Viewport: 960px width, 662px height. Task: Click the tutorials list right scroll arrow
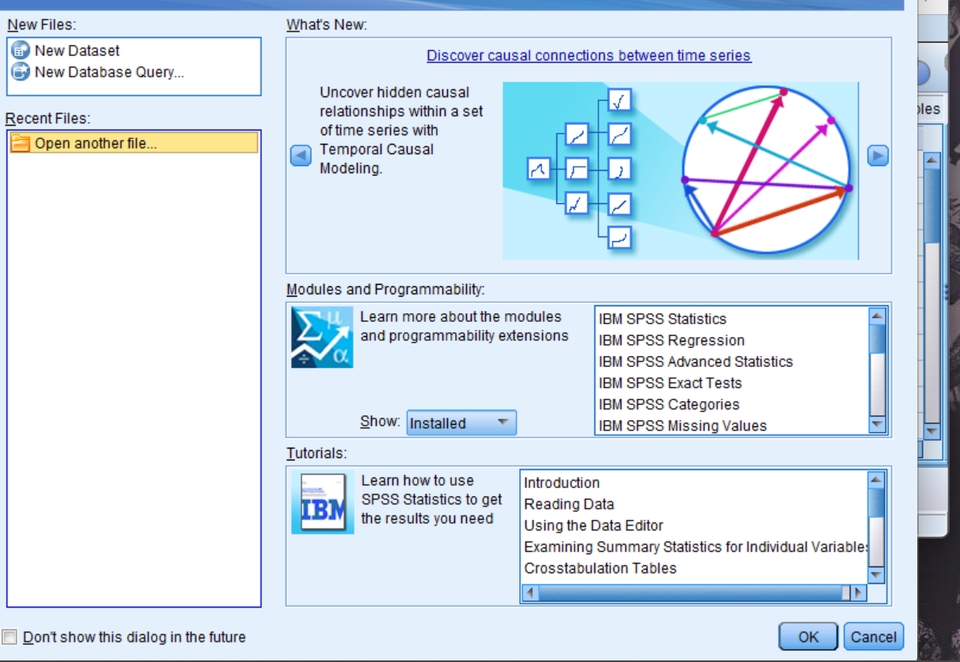[858, 592]
